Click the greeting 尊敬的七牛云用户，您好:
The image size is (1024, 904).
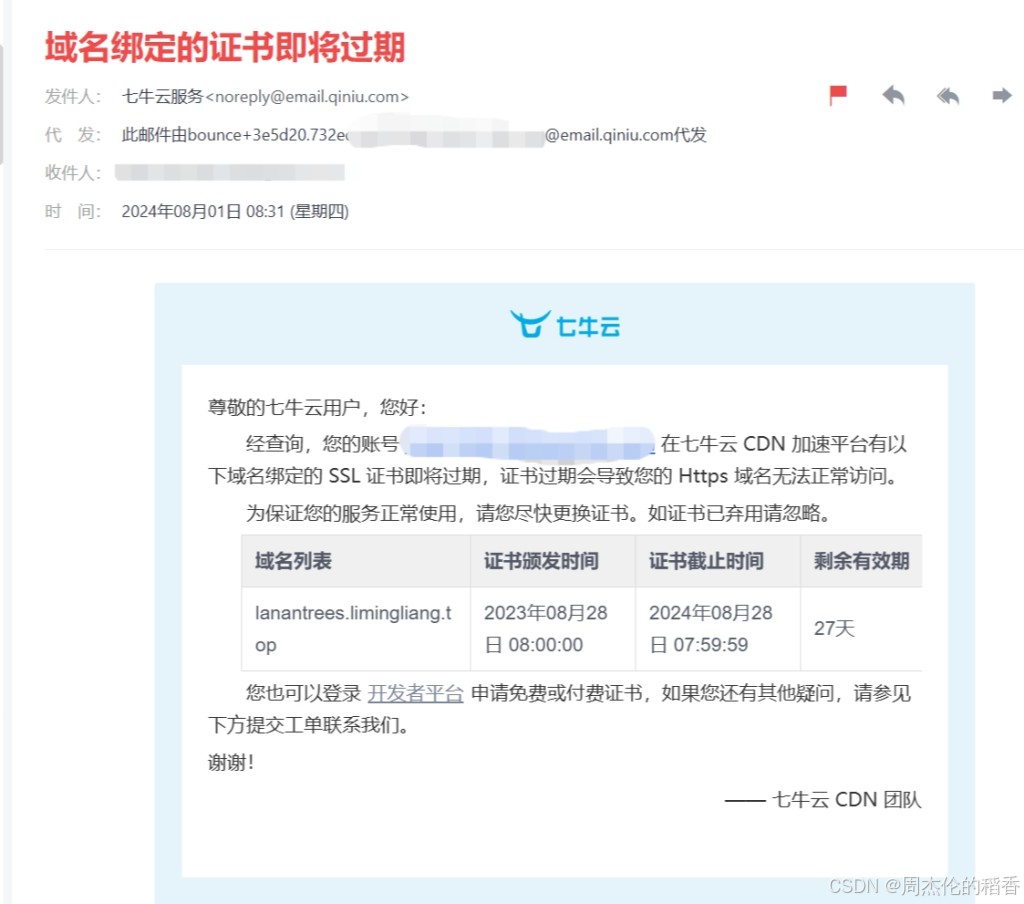pos(317,408)
